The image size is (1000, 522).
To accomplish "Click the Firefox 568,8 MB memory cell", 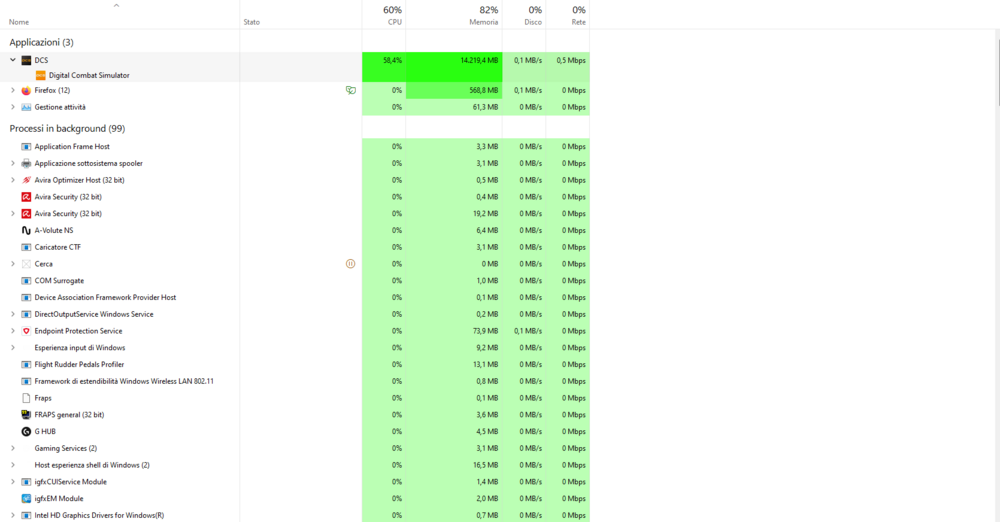I will click(454, 91).
